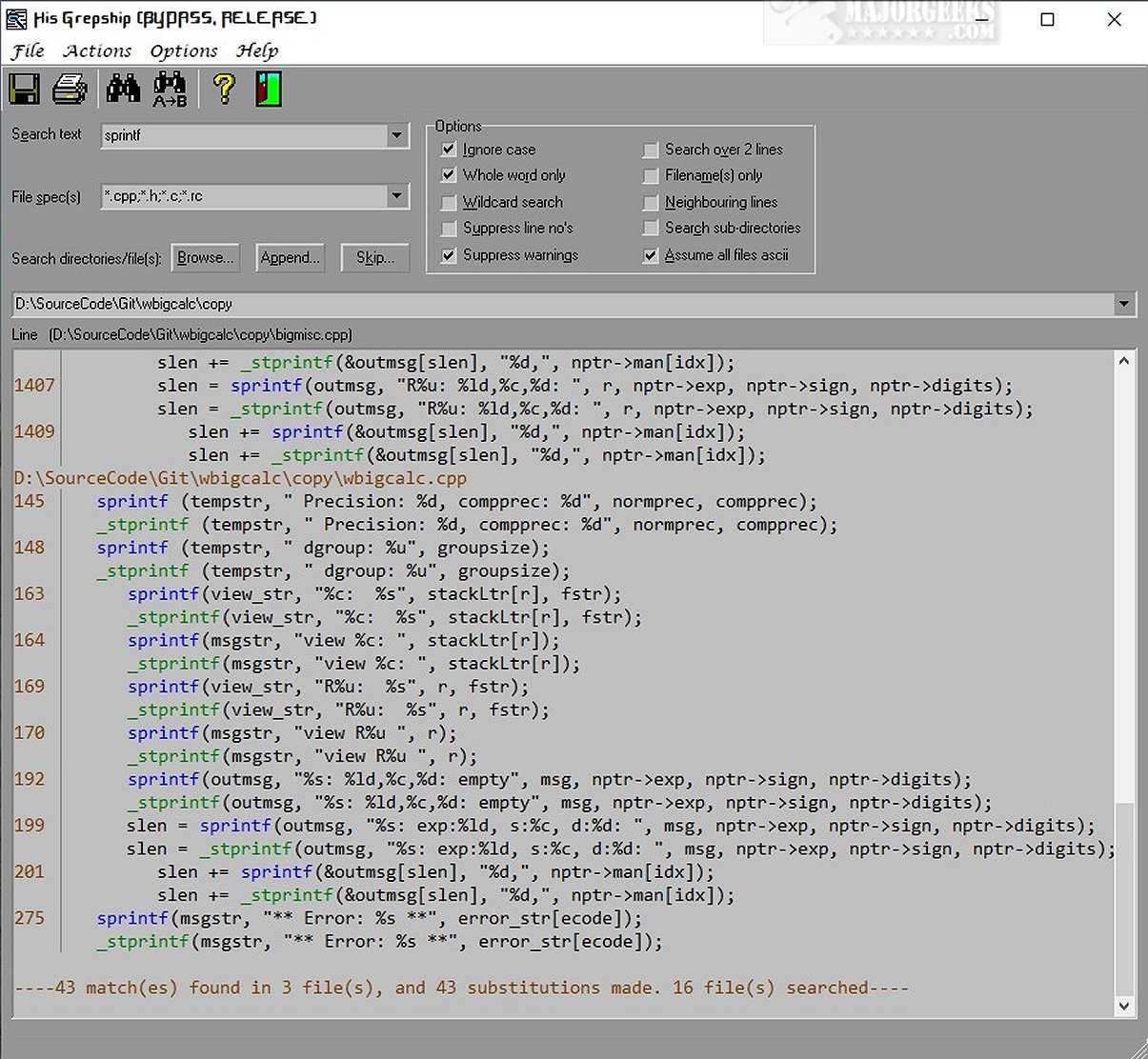Click the Append... button
Screen dimensions: 1148x1059
[x=290, y=258]
